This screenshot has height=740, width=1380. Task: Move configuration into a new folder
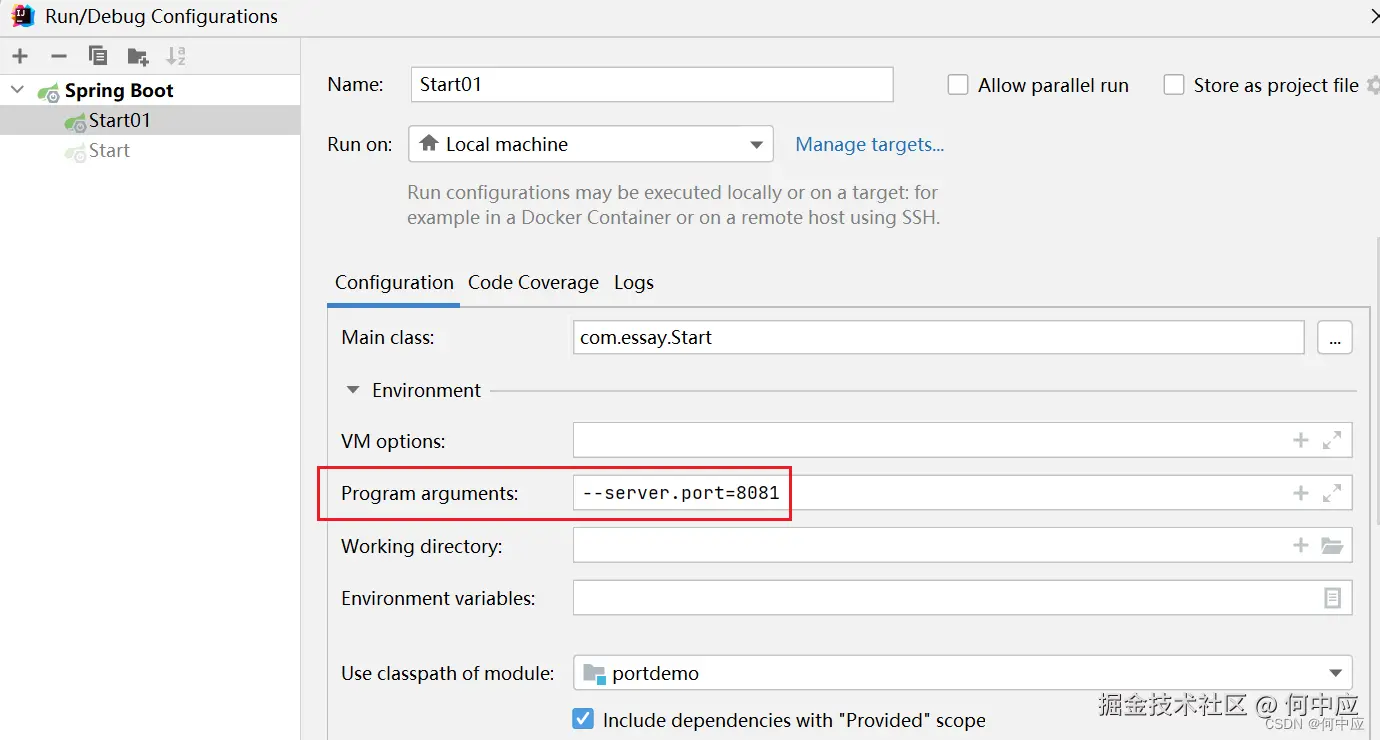tap(138, 56)
